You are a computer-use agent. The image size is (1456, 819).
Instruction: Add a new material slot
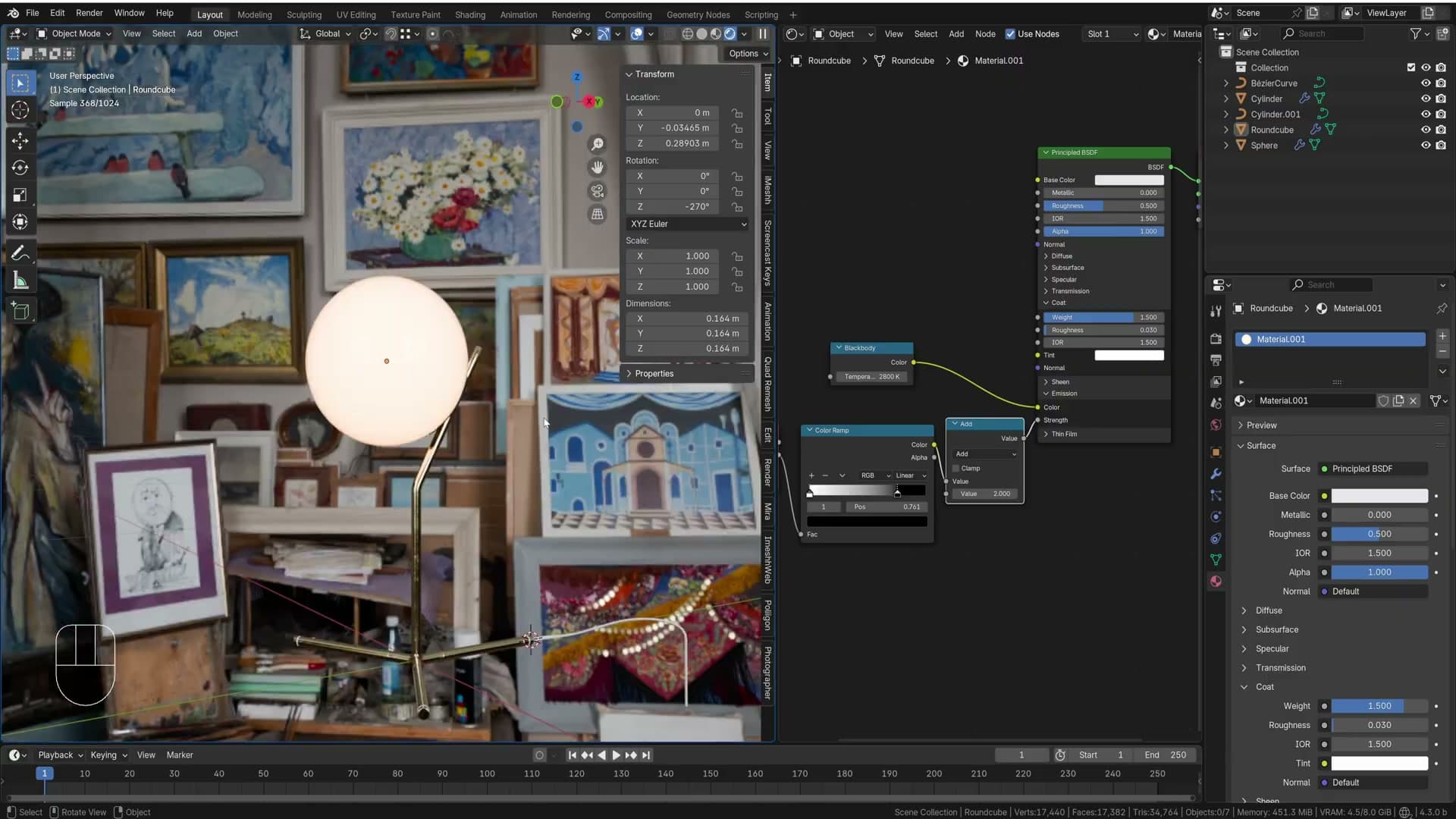coord(1442,336)
